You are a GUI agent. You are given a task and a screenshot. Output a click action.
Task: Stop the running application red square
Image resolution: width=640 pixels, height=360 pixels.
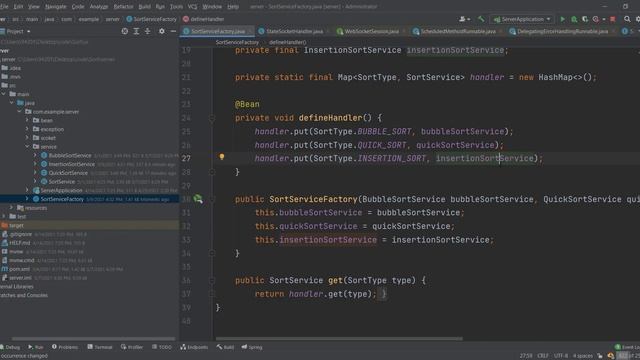click(613, 19)
